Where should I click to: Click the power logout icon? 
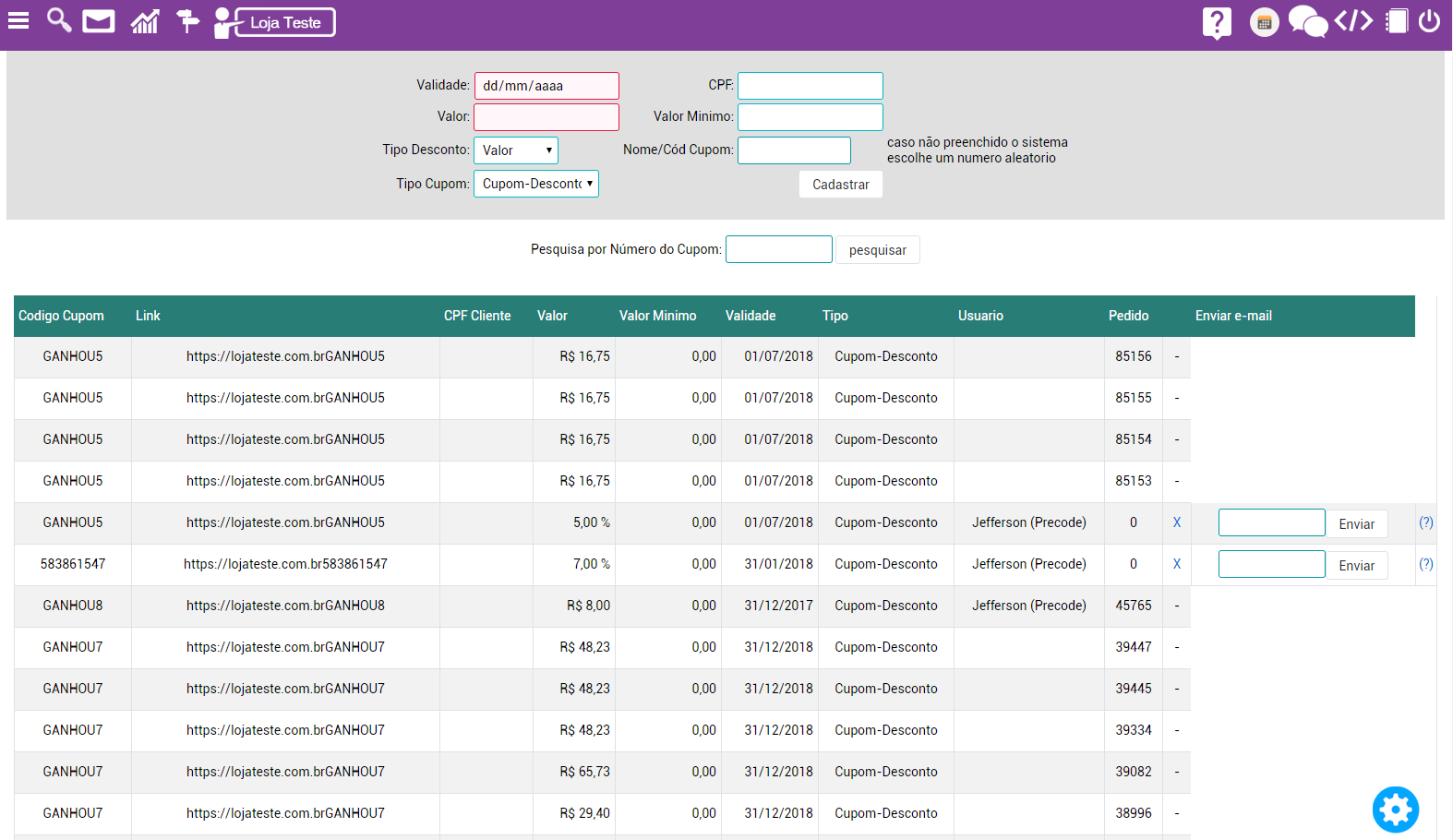[x=1429, y=21]
